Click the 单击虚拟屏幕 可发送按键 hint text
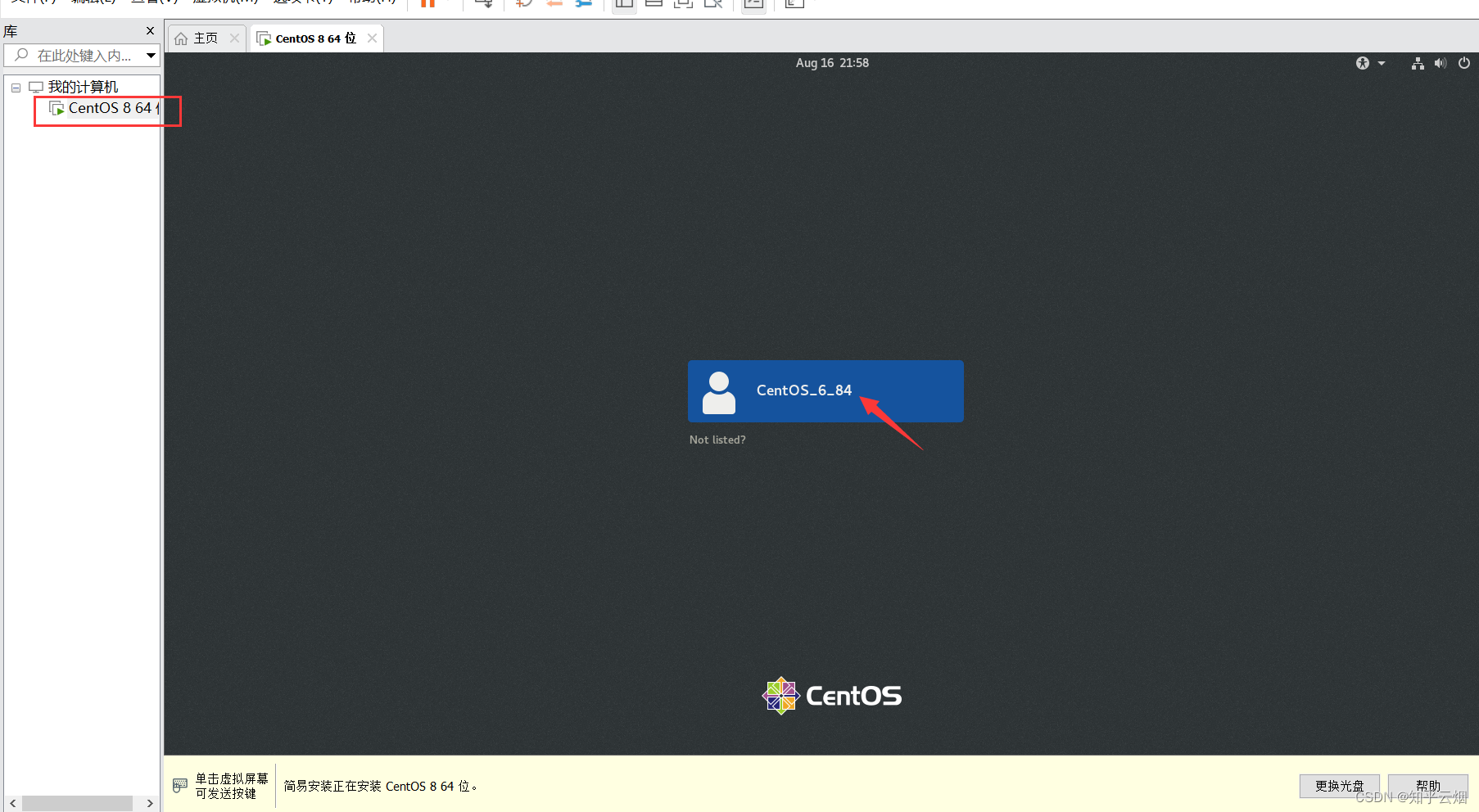 (x=232, y=786)
